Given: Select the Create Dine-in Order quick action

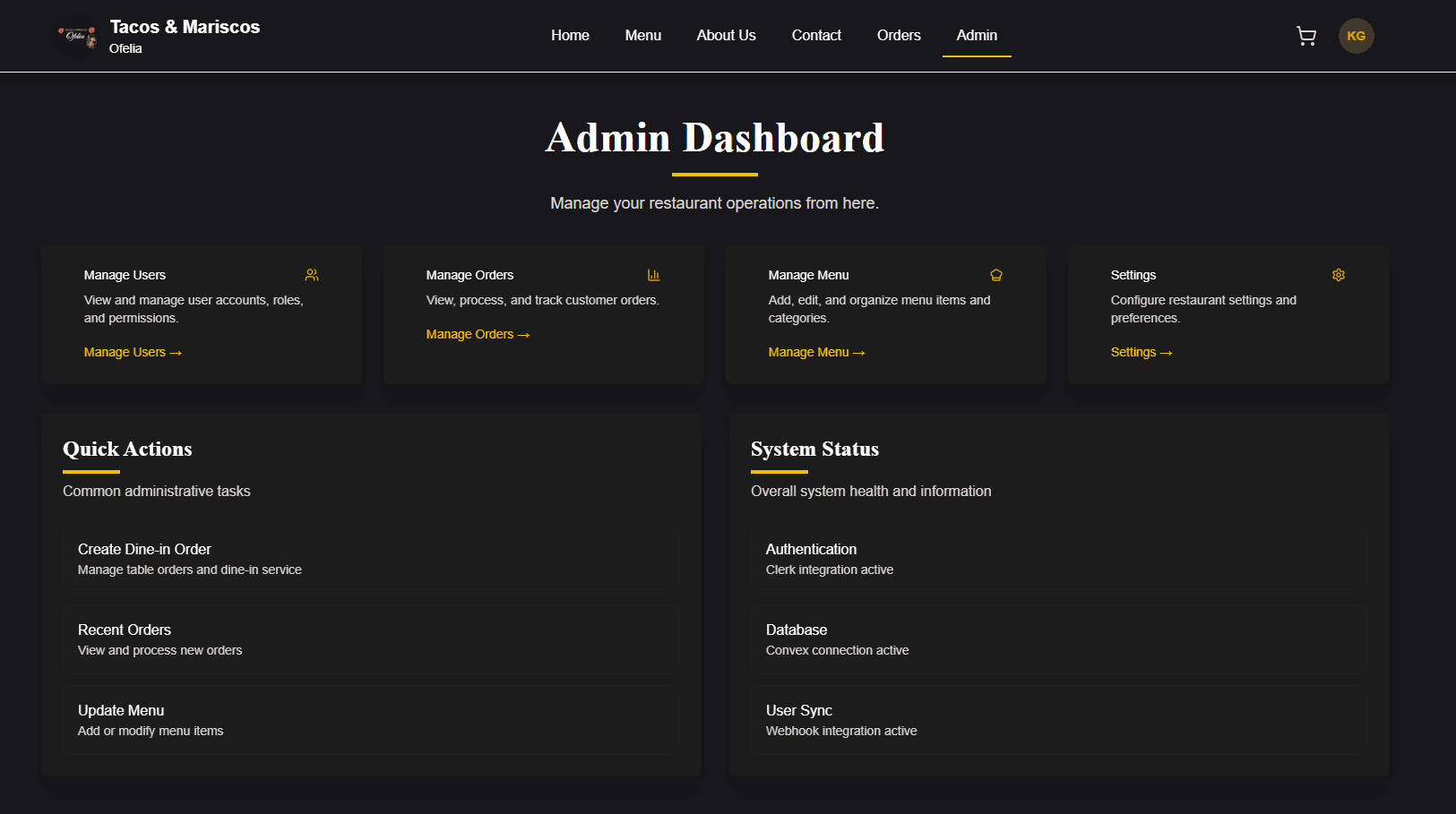Looking at the screenshot, I should pos(370,559).
